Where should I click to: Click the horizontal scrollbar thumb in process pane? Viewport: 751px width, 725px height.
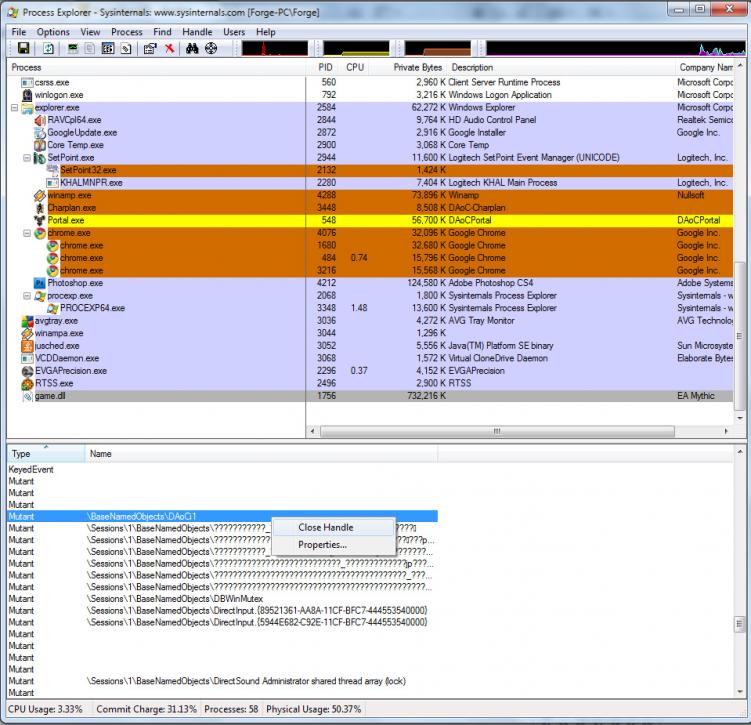coord(497,431)
